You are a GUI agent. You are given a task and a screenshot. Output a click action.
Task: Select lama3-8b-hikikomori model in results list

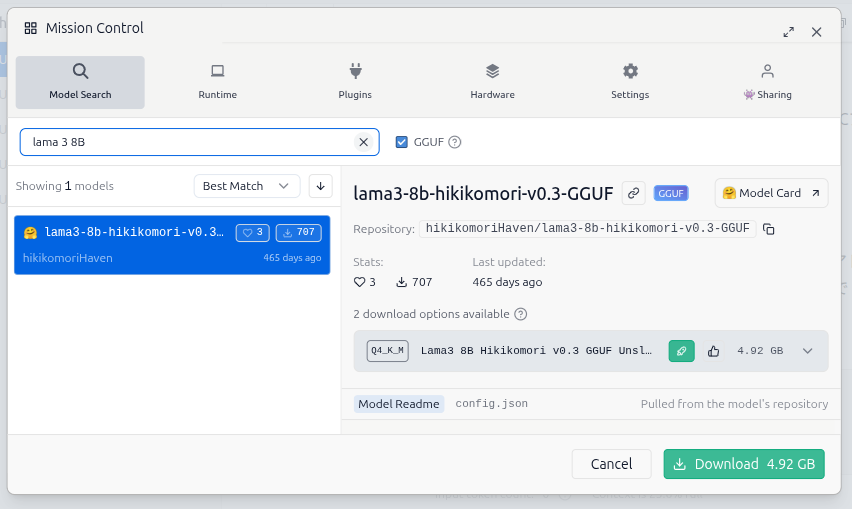[171, 245]
